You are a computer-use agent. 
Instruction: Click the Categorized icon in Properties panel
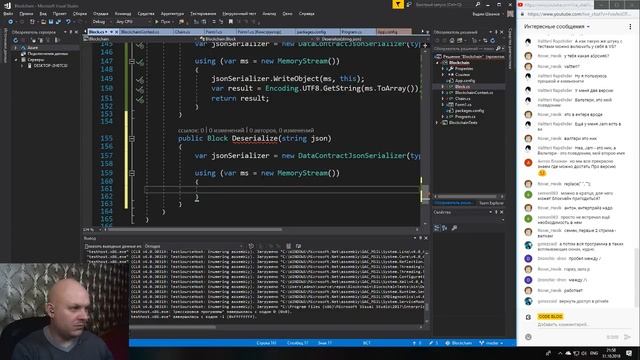click(437, 228)
